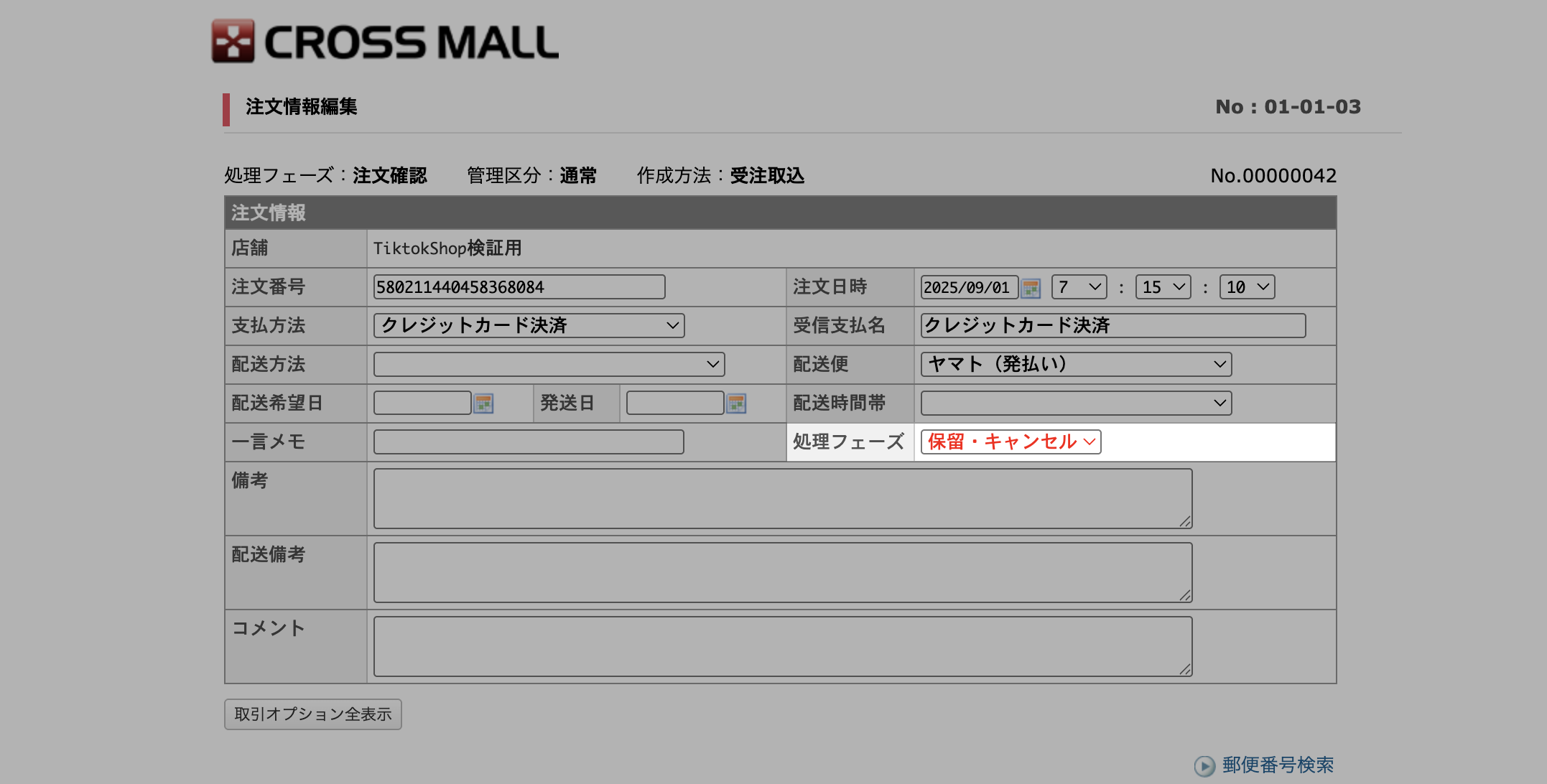
Task: Open calendar picker for 配送希望日
Action: (x=483, y=403)
